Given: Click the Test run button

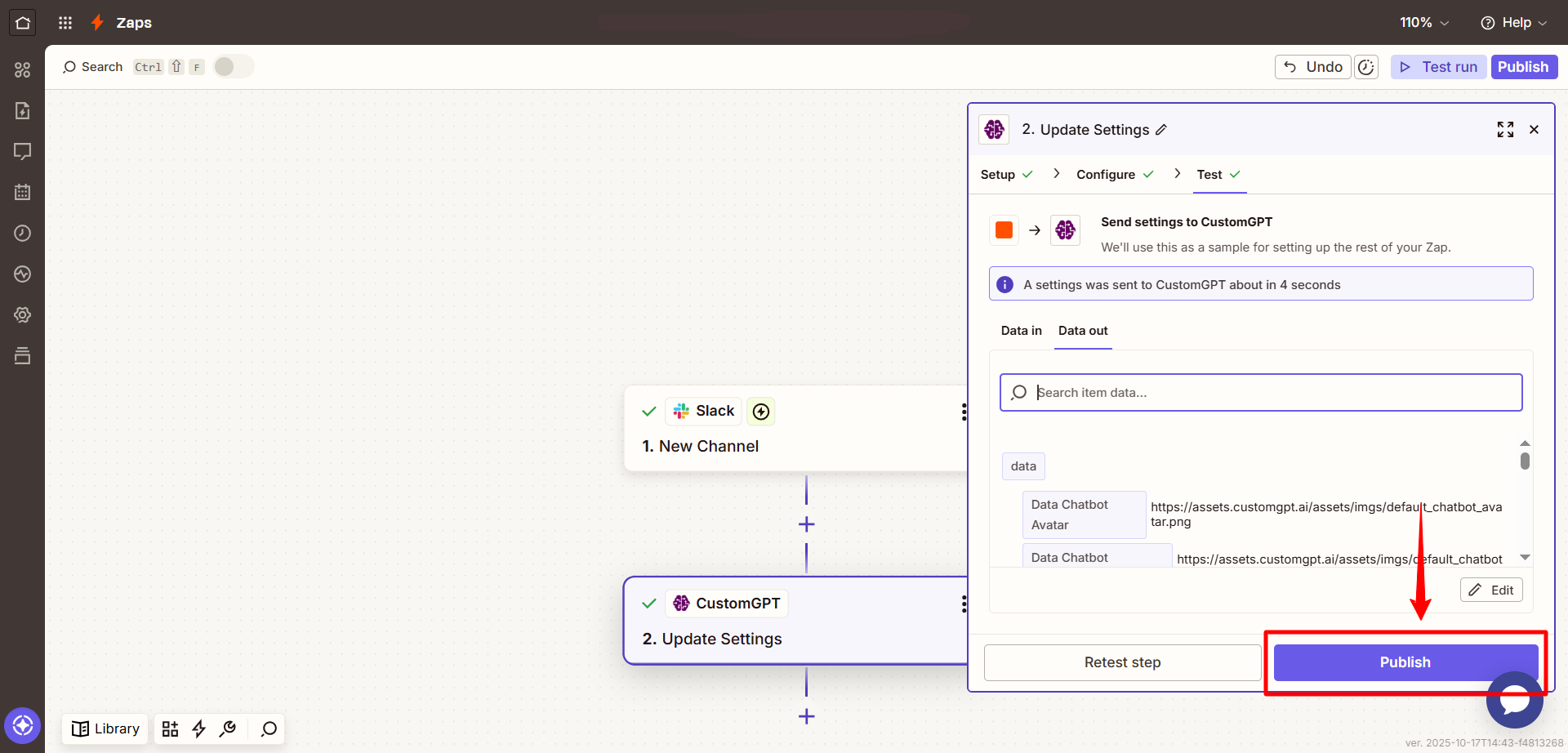Looking at the screenshot, I should coord(1438,67).
